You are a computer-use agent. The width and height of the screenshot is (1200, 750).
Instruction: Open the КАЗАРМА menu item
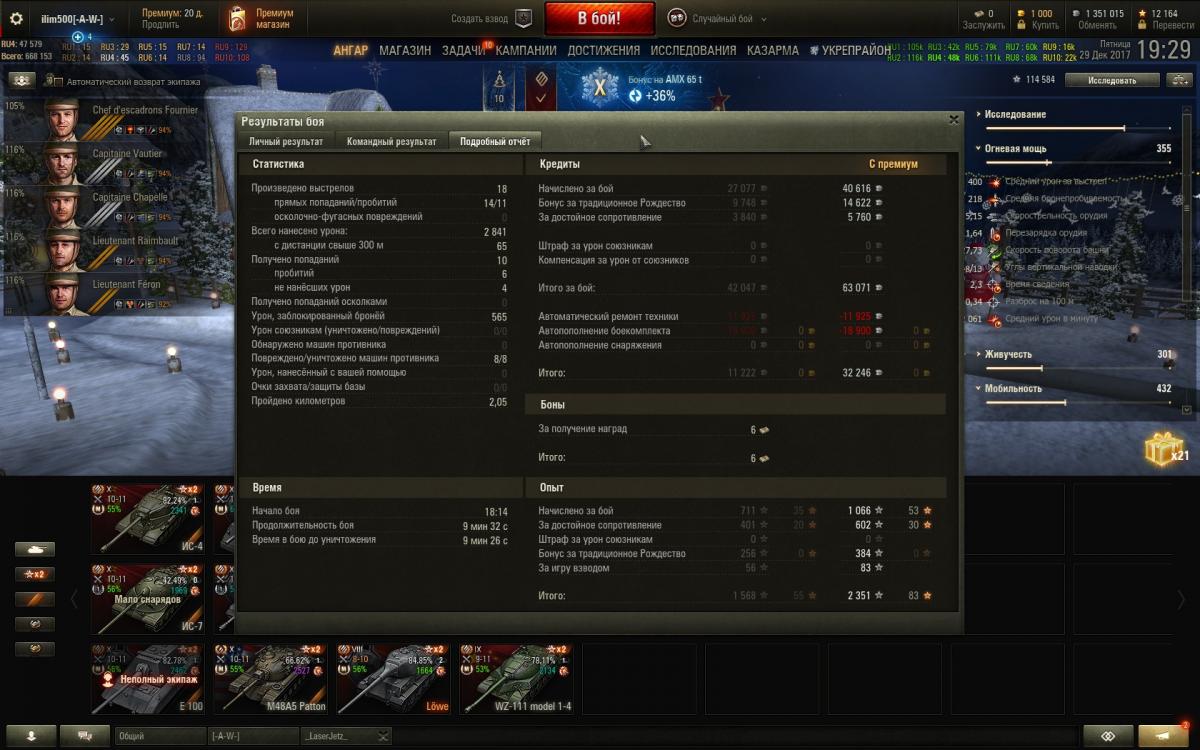click(773, 50)
